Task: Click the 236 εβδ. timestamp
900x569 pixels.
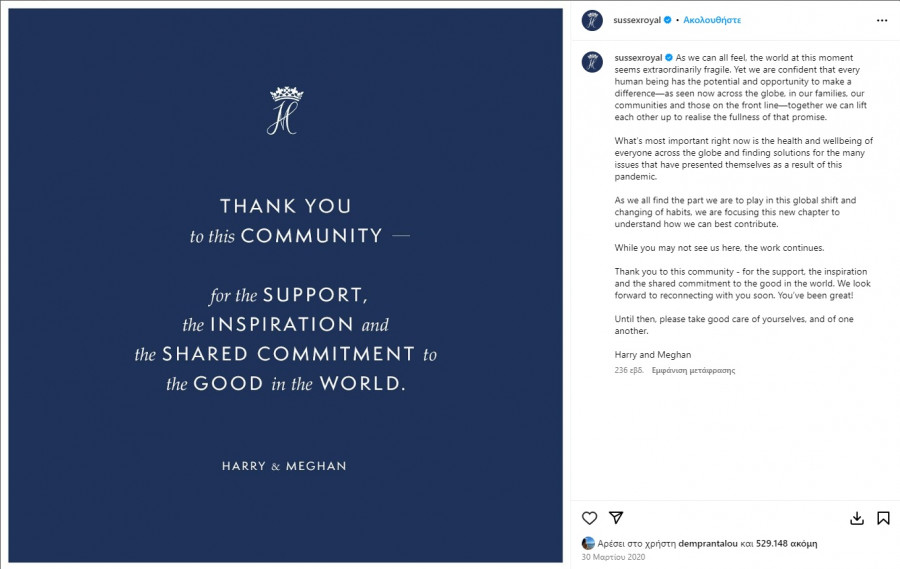Action: (628, 370)
